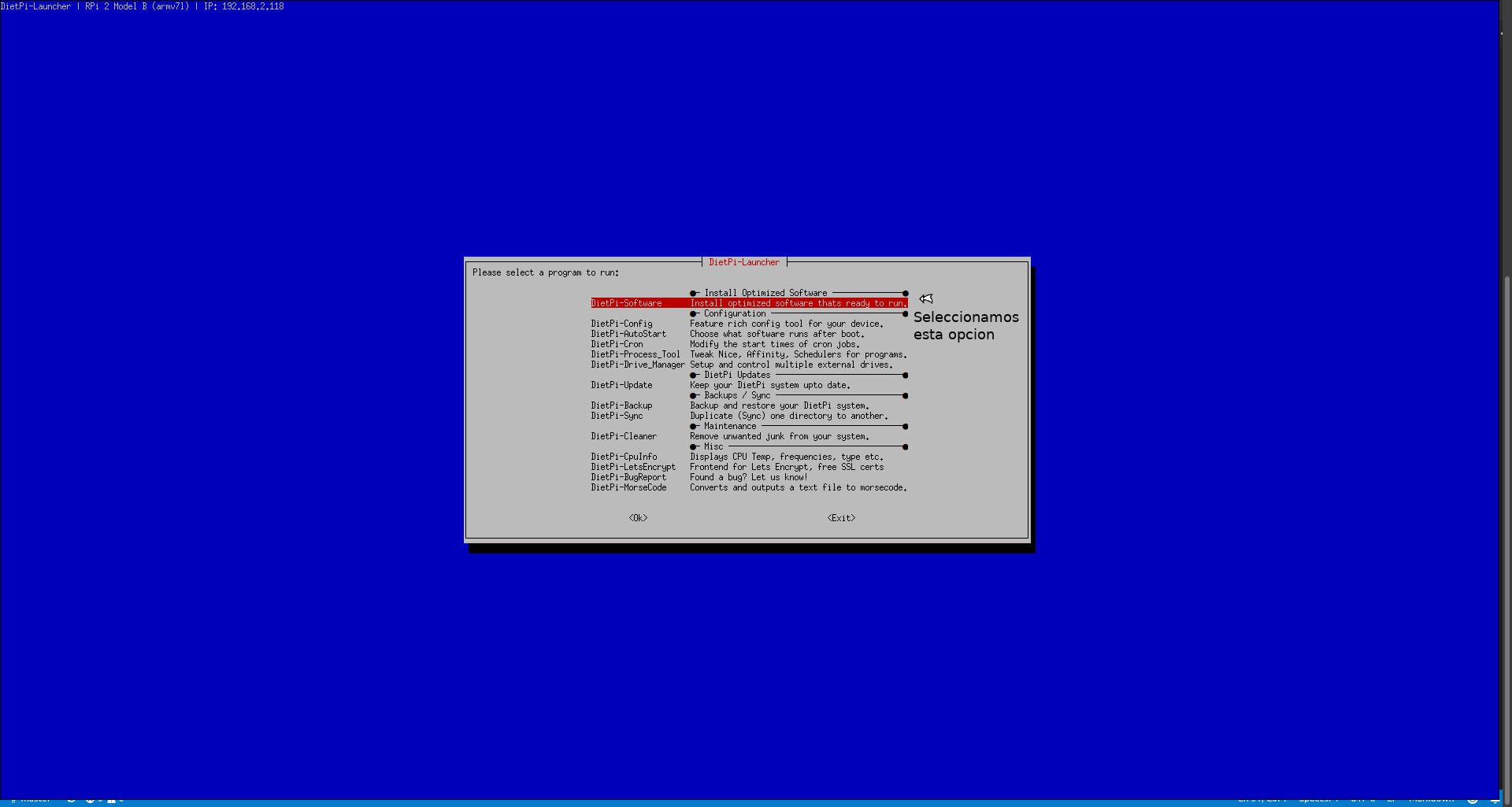The image size is (1512, 807).
Task: Select the highlighted DietPi-Software entry
Action: click(626, 303)
